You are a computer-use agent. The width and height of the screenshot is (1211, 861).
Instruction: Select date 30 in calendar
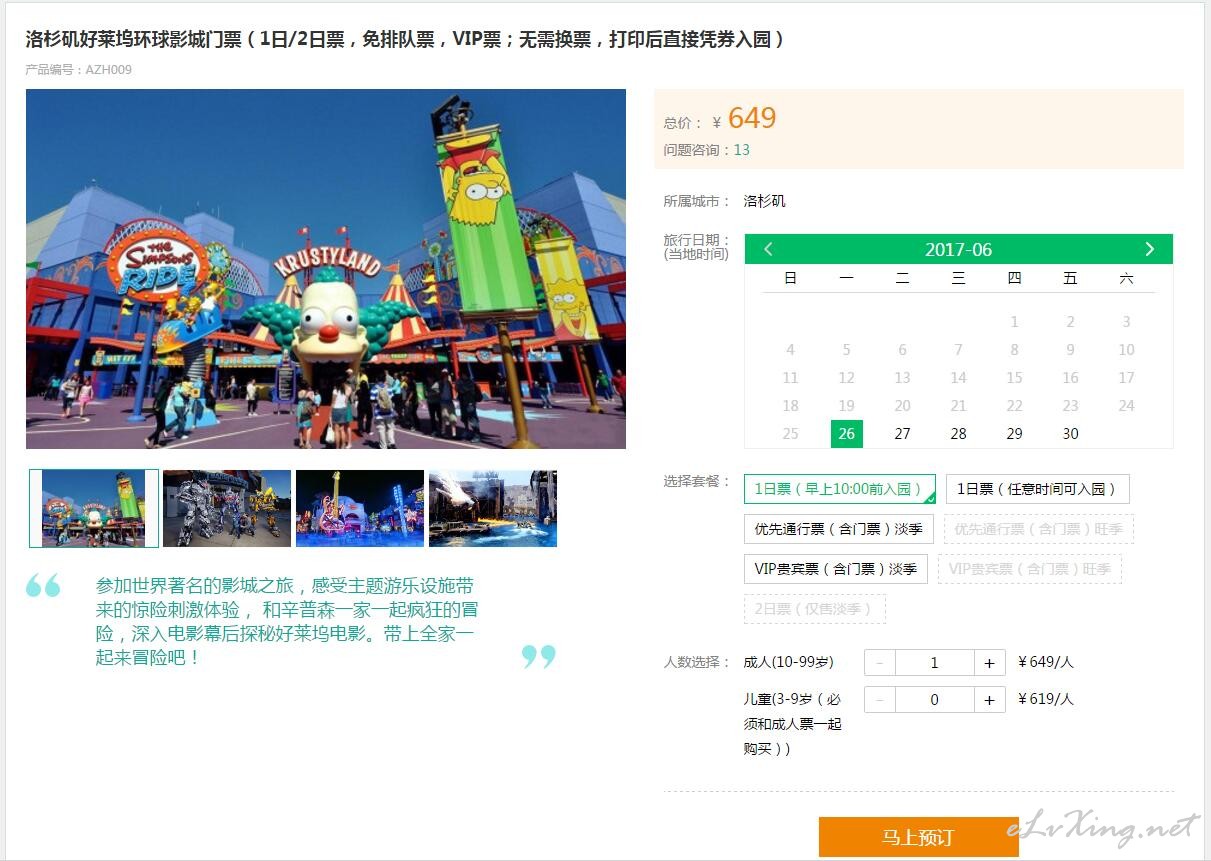[1070, 433]
